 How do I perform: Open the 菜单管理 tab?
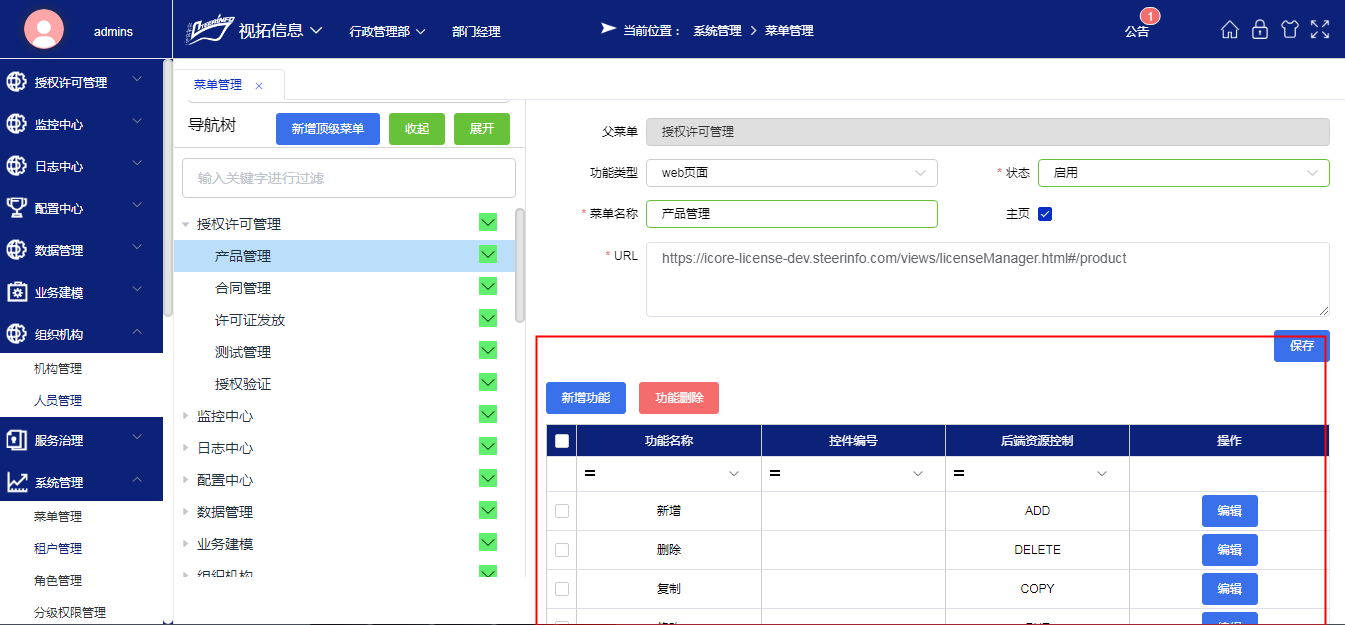(217, 85)
